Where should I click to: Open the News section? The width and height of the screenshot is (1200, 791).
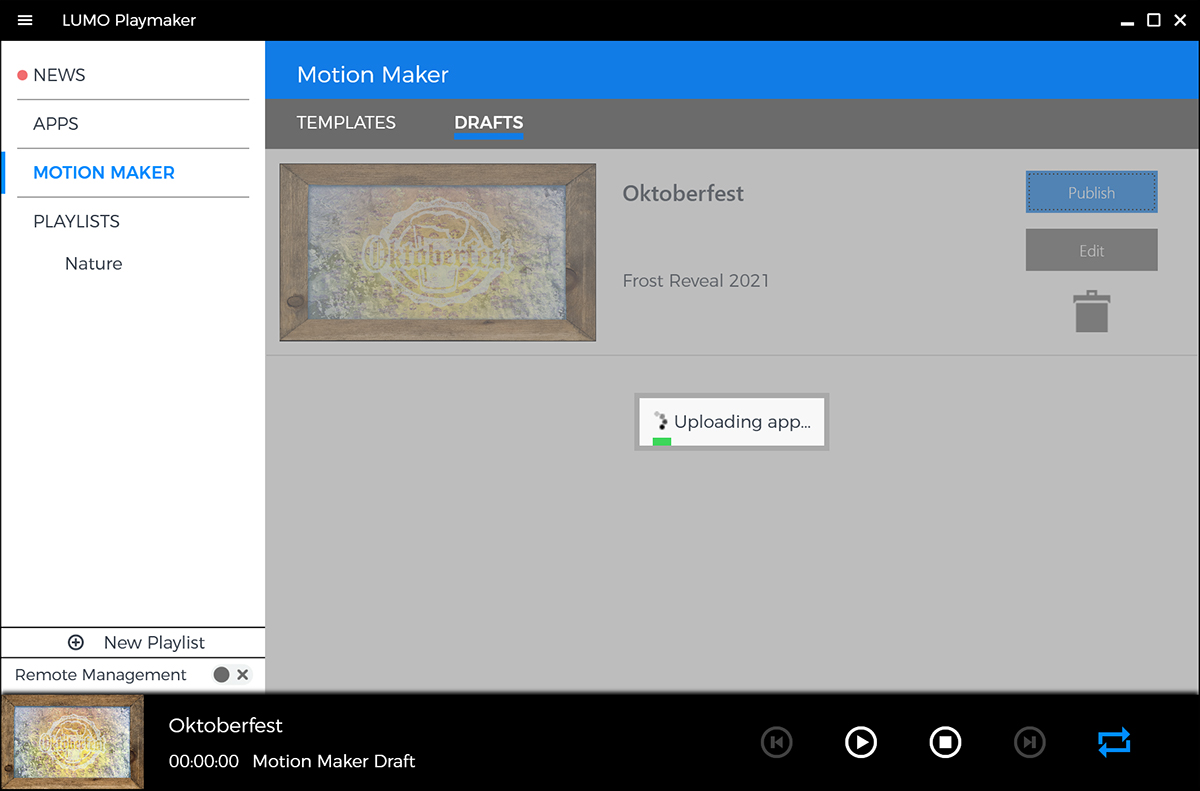(59, 75)
